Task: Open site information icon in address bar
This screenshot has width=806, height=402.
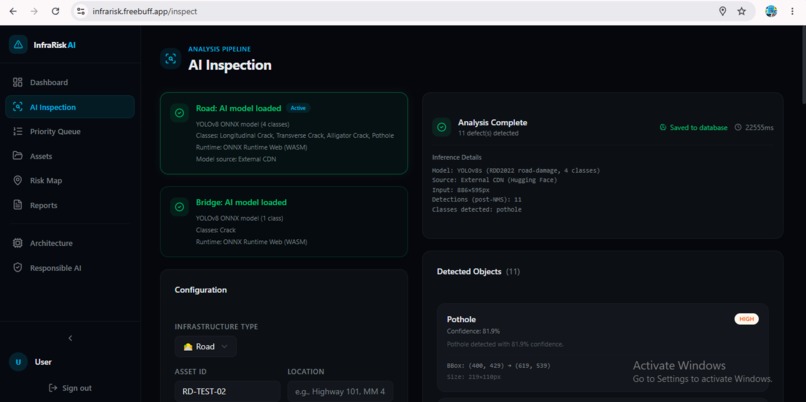Action: [x=81, y=11]
